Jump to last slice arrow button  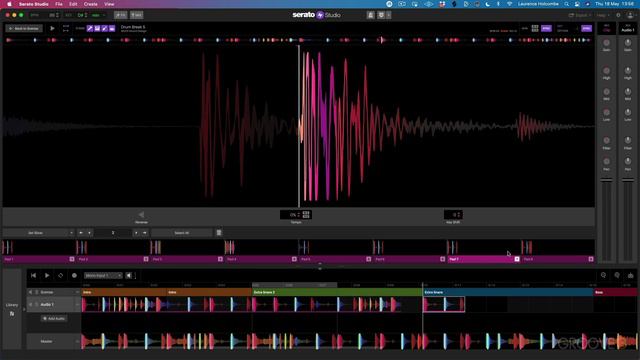coord(144,233)
